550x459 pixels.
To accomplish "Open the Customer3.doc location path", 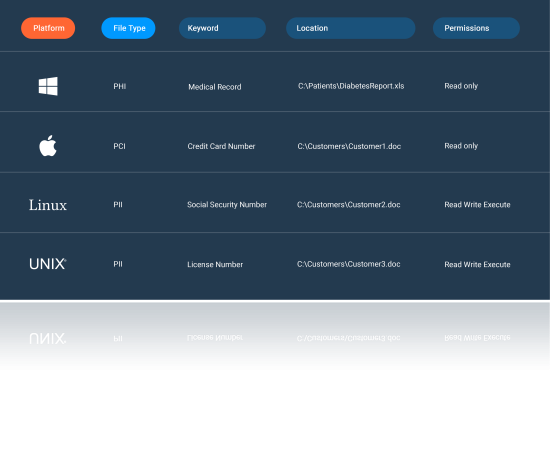I will click(349, 264).
